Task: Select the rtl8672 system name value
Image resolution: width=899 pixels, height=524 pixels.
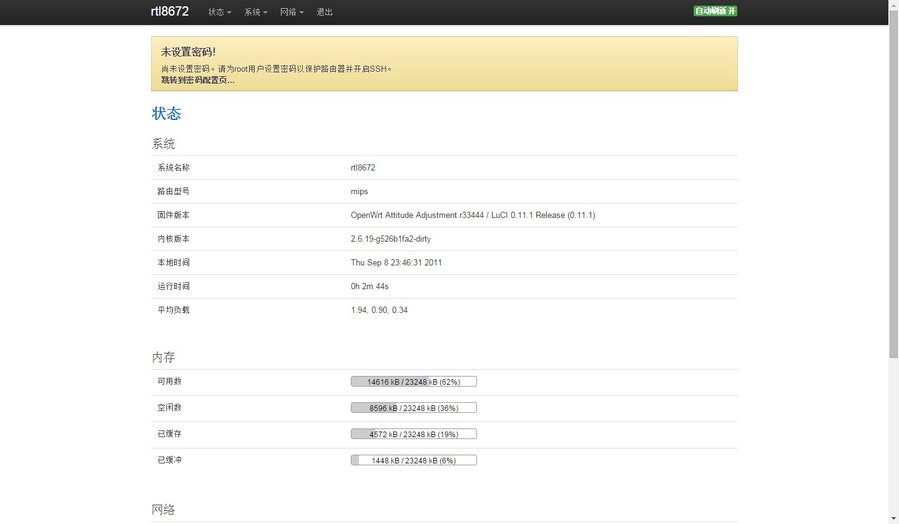Action: [x=363, y=167]
